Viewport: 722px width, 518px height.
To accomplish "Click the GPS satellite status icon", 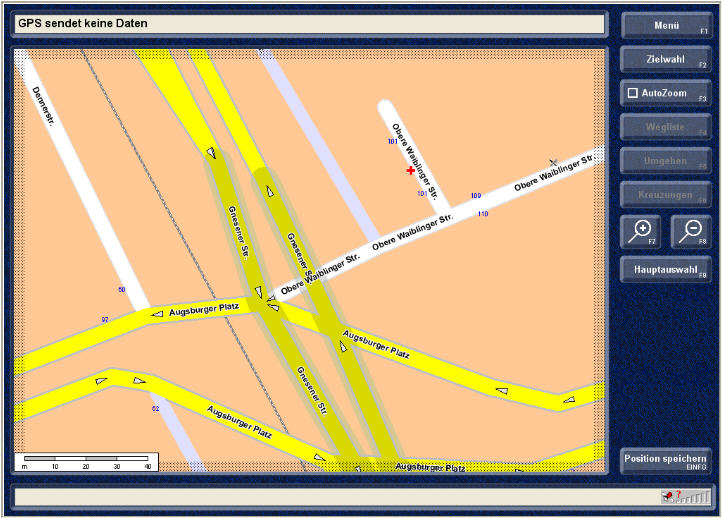I will (x=667, y=495).
